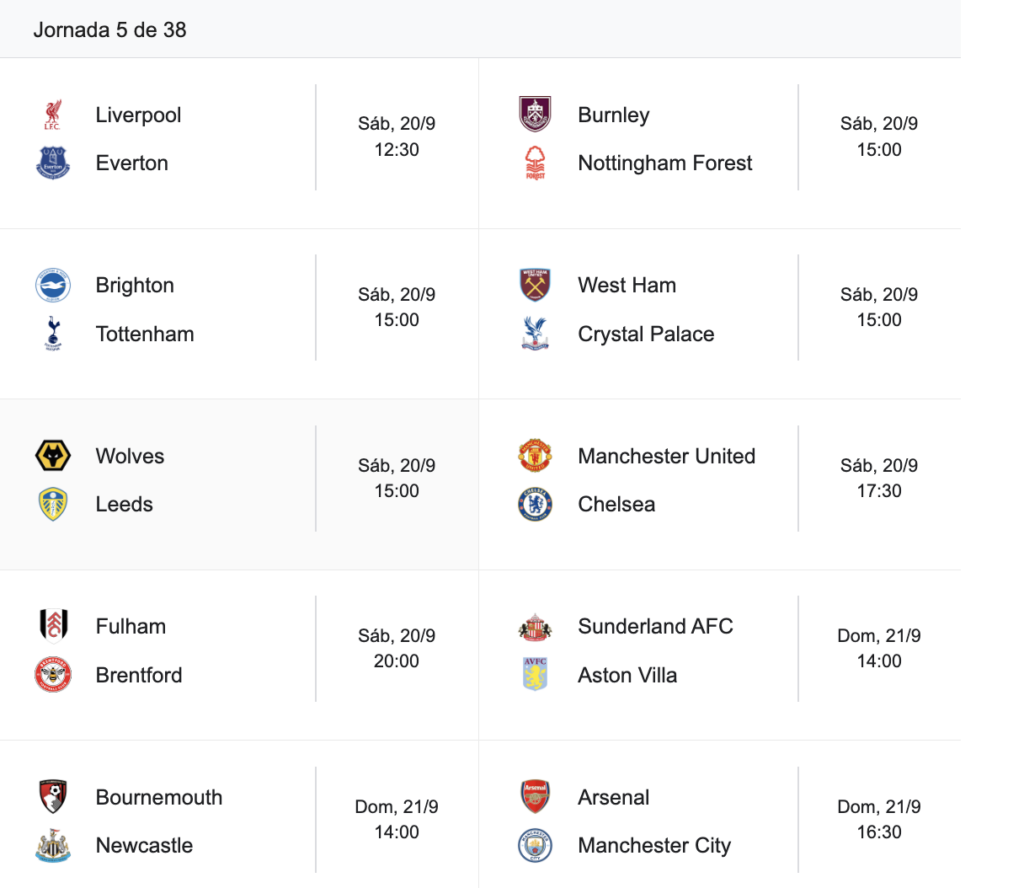Click the Jornada 5 de 38 header
The height and width of the screenshot is (888, 1024).
pos(110,29)
